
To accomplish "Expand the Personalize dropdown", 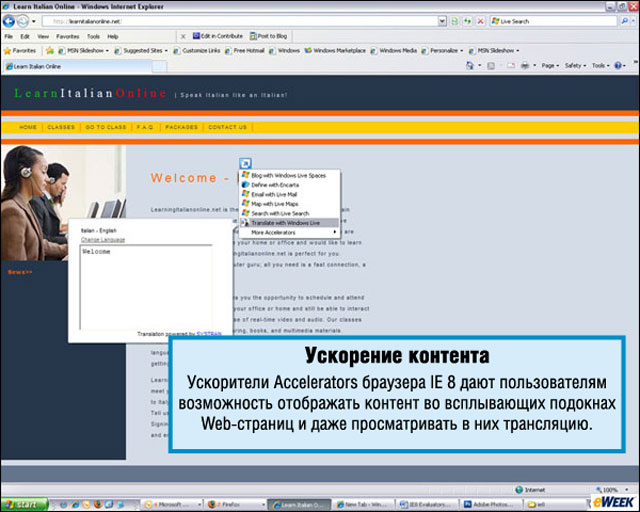I will click(462, 51).
